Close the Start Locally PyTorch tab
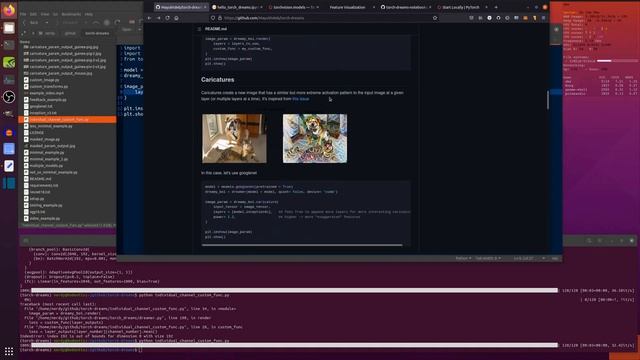The height and width of the screenshot is (360, 640). [486, 7]
